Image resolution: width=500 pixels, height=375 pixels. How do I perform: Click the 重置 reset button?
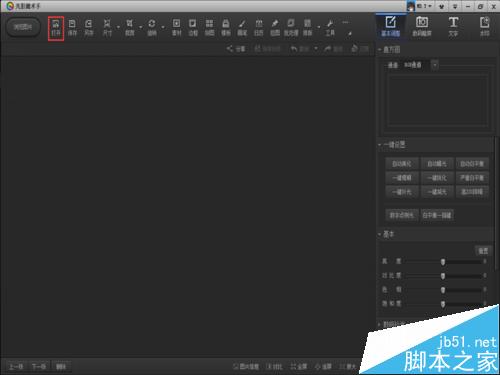(483, 251)
